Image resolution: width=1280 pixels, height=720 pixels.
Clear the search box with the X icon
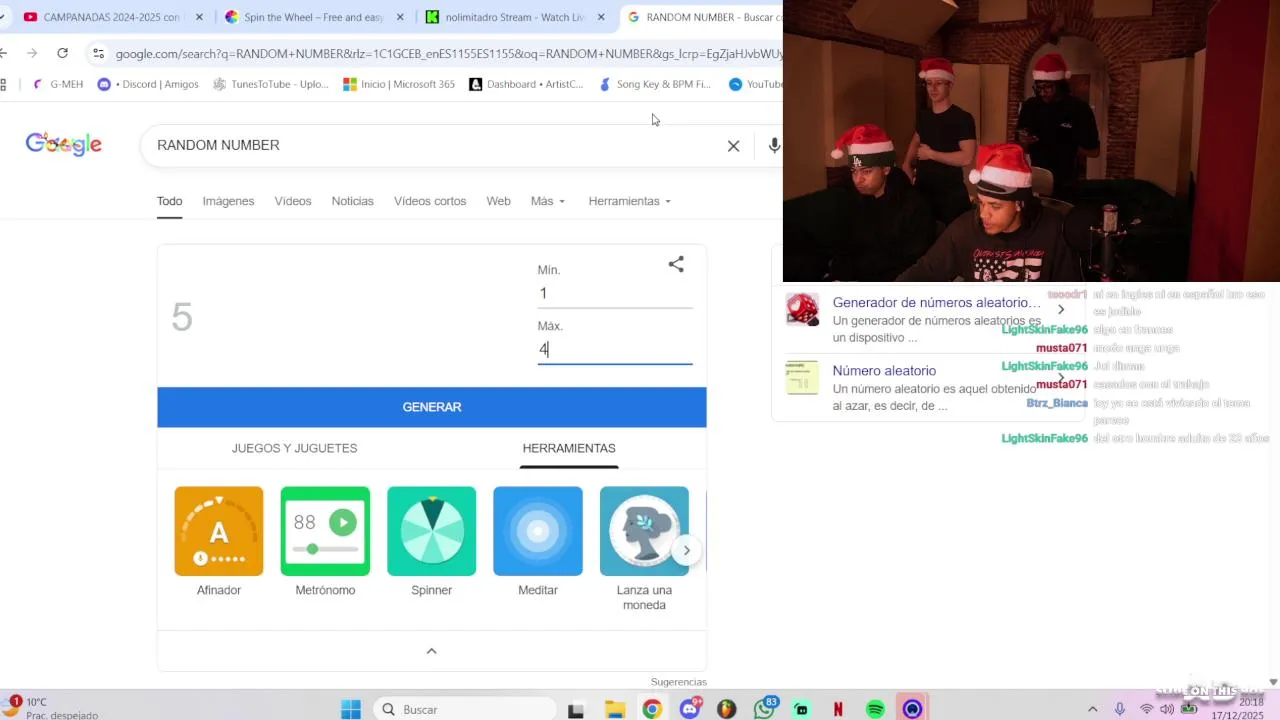pyautogui.click(x=733, y=146)
